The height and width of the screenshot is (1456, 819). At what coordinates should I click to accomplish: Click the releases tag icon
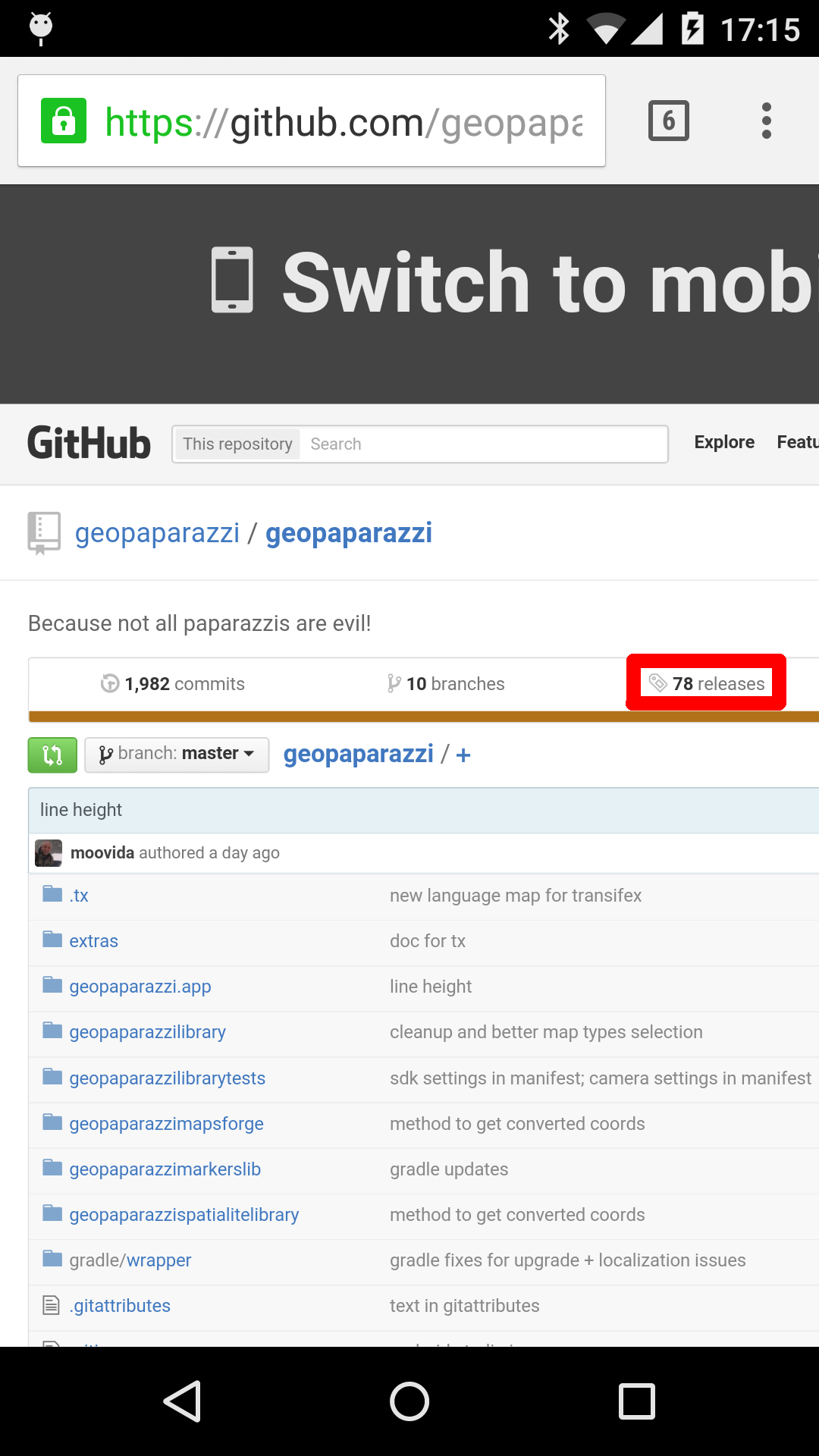(x=658, y=683)
